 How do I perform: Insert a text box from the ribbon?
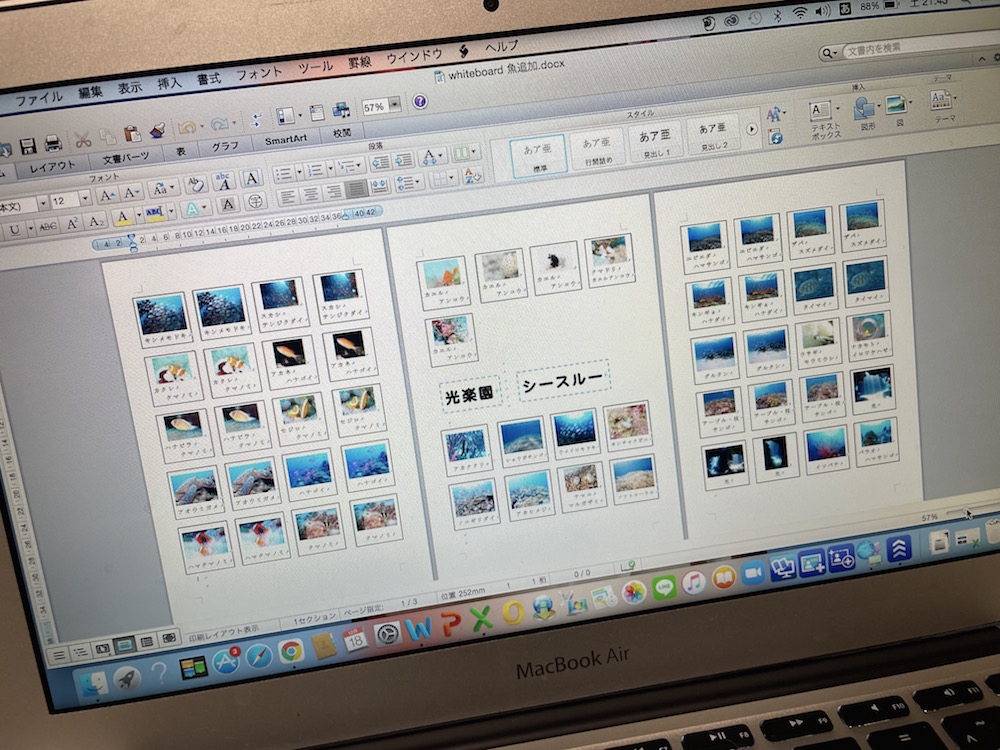[820, 111]
